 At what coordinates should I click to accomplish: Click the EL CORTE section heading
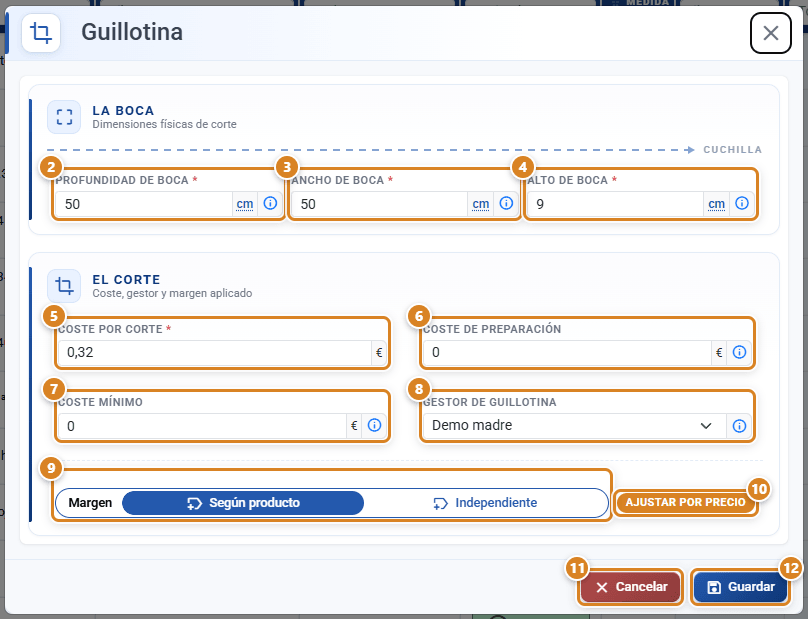(126, 279)
